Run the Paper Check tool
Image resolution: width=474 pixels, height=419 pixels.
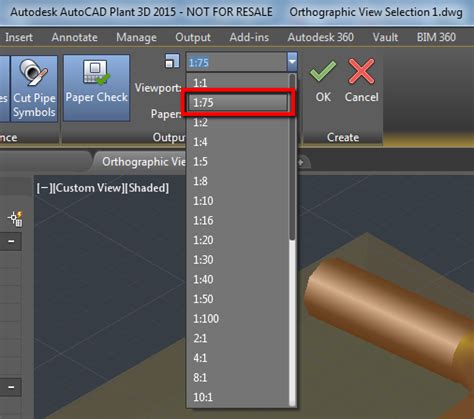pyautogui.click(x=96, y=88)
